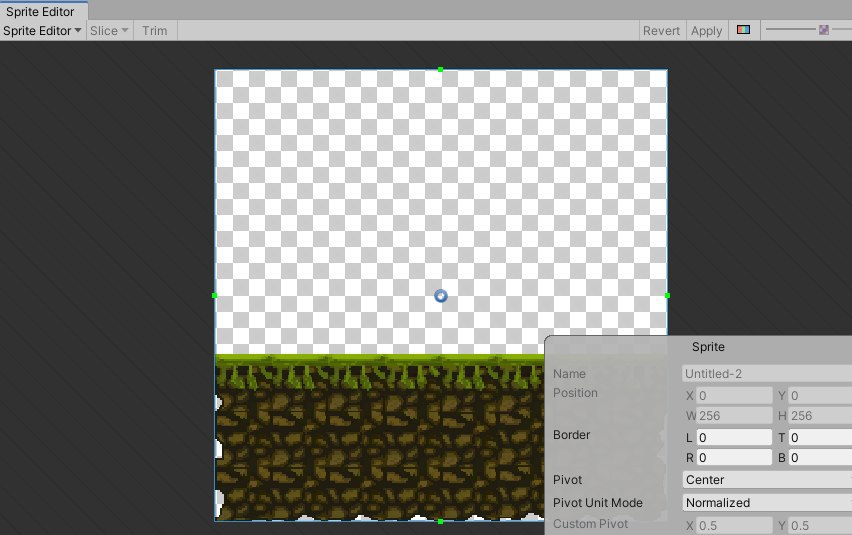Screen dimensions: 852x535
Task: Click the Custom Pivot label
Action: (590, 524)
